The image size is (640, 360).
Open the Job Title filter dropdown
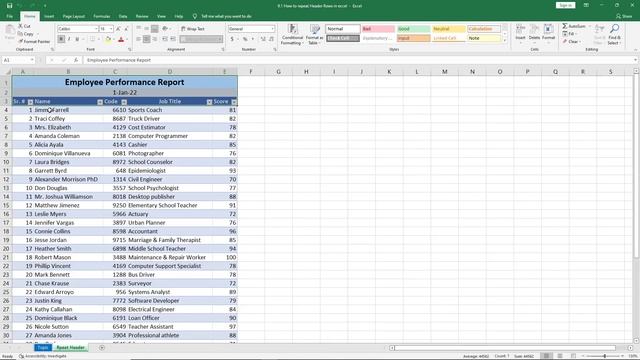(209, 102)
